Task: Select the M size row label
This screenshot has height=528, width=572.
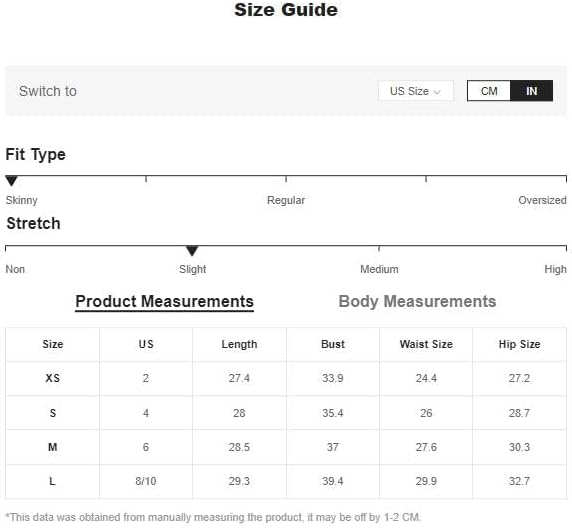Action: pos(53,447)
